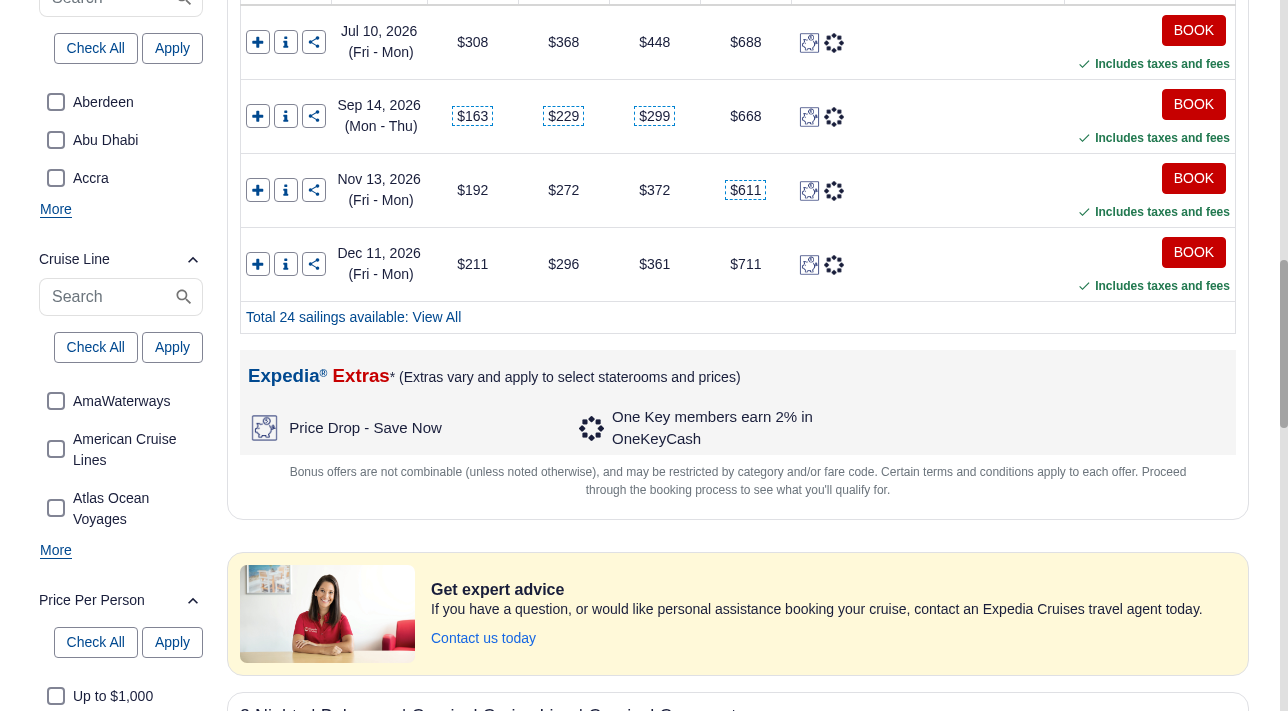Select the $668 price on Sep 14
Screen dimensions: 1288x711
point(745,116)
